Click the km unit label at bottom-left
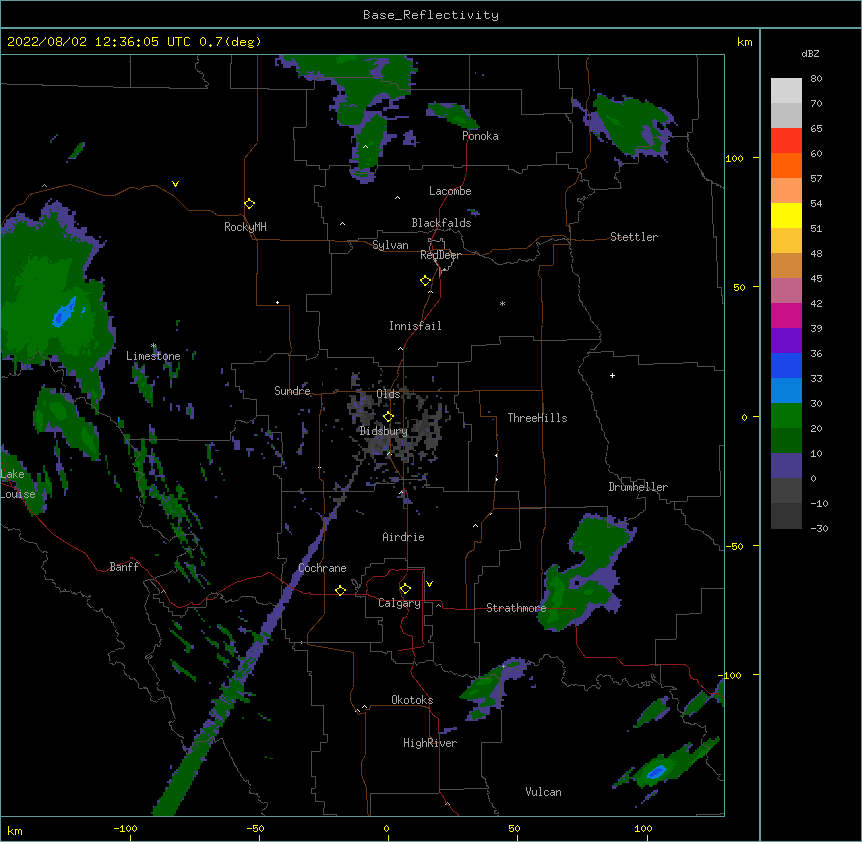The image size is (862, 842). click(15, 830)
